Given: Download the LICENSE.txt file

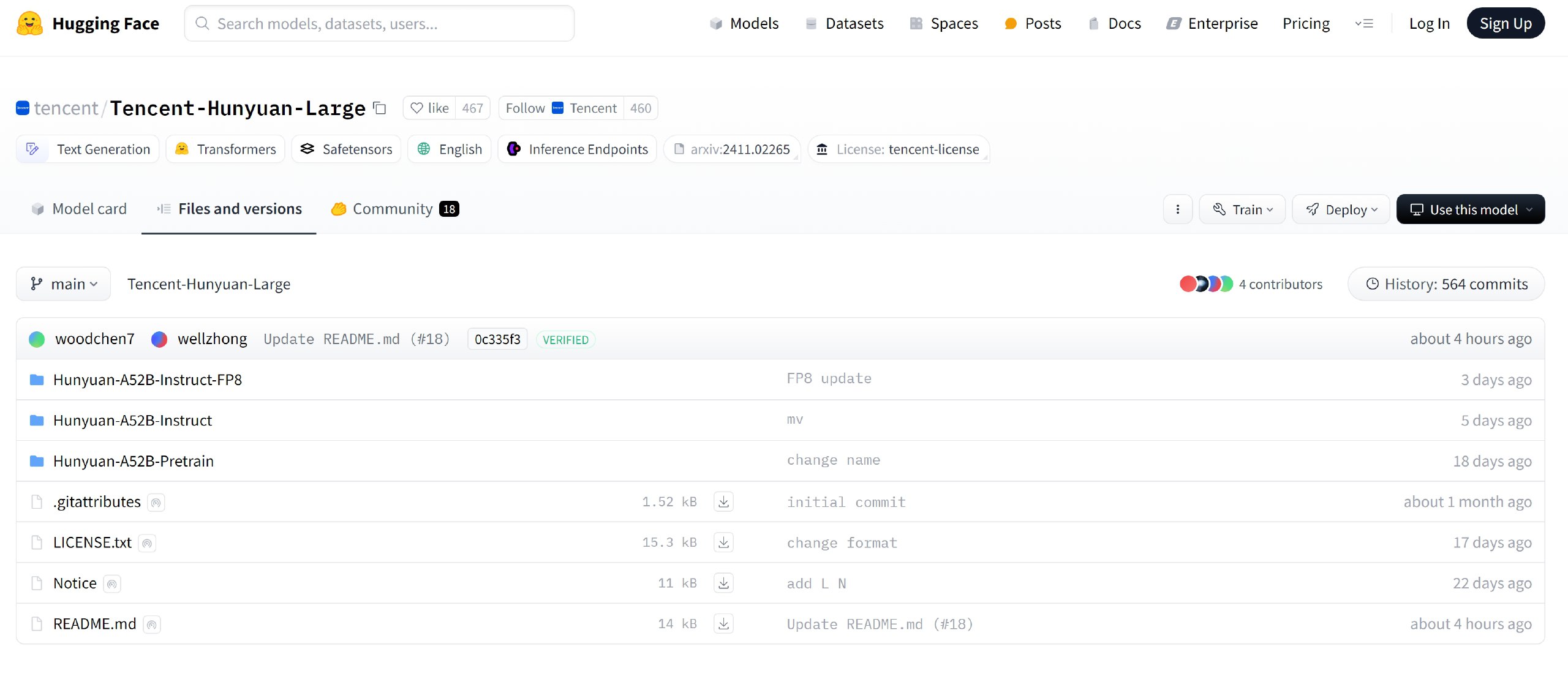Looking at the screenshot, I should 723,542.
